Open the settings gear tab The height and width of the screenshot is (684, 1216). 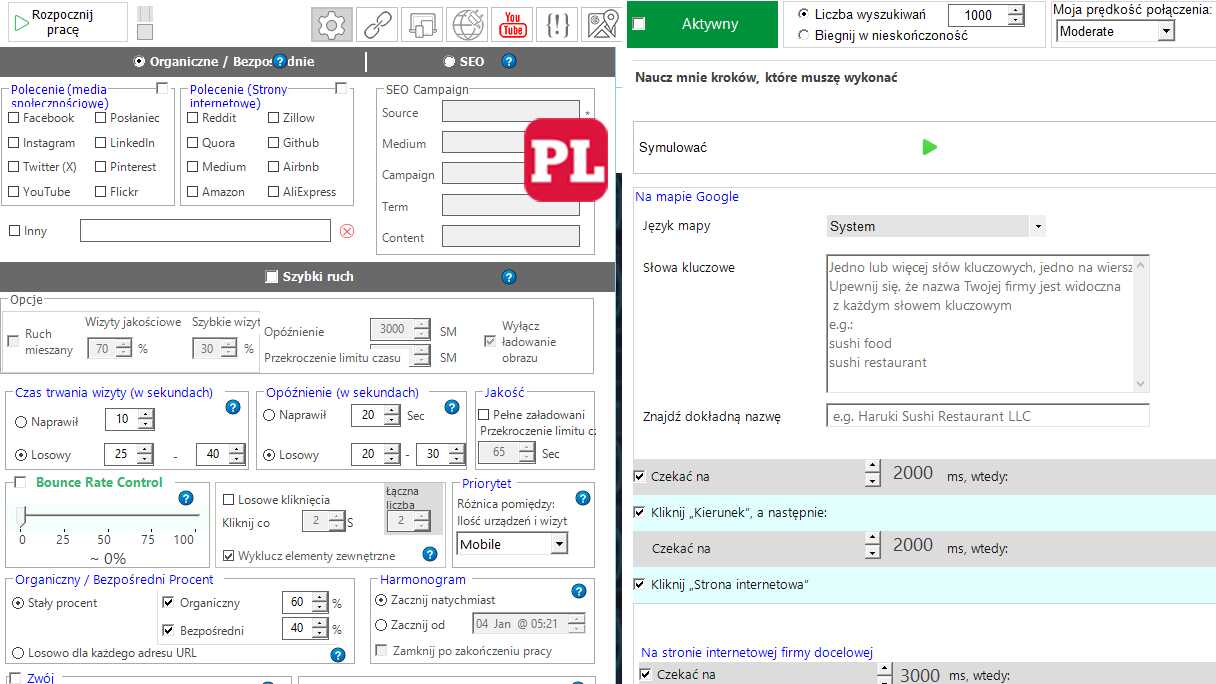tap(332, 25)
